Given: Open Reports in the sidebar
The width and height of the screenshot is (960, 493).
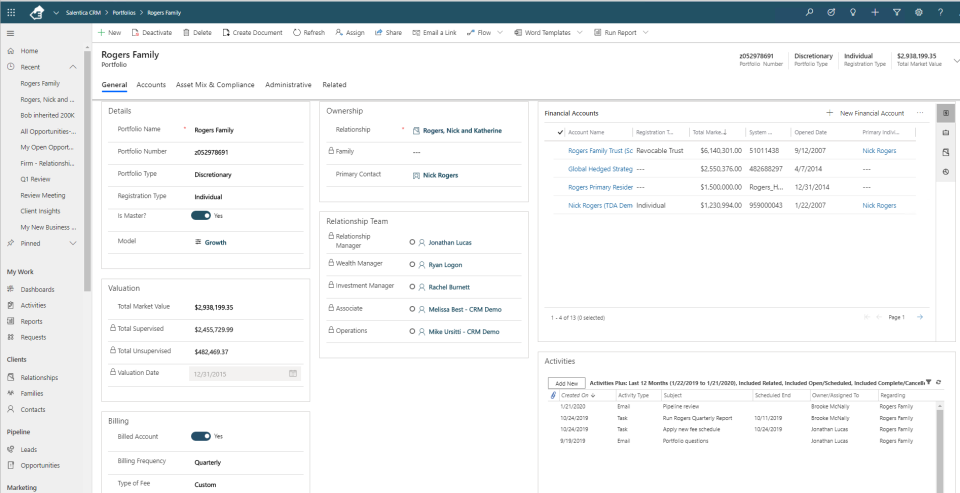Looking at the screenshot, I should coord(31,321).
